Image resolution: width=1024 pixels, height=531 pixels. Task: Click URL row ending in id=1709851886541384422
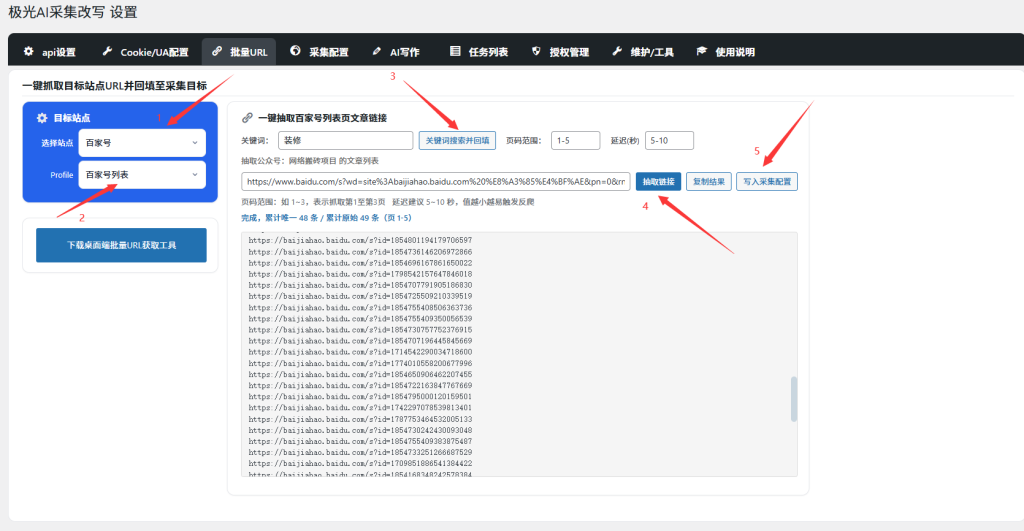click(x=360, y=463)
